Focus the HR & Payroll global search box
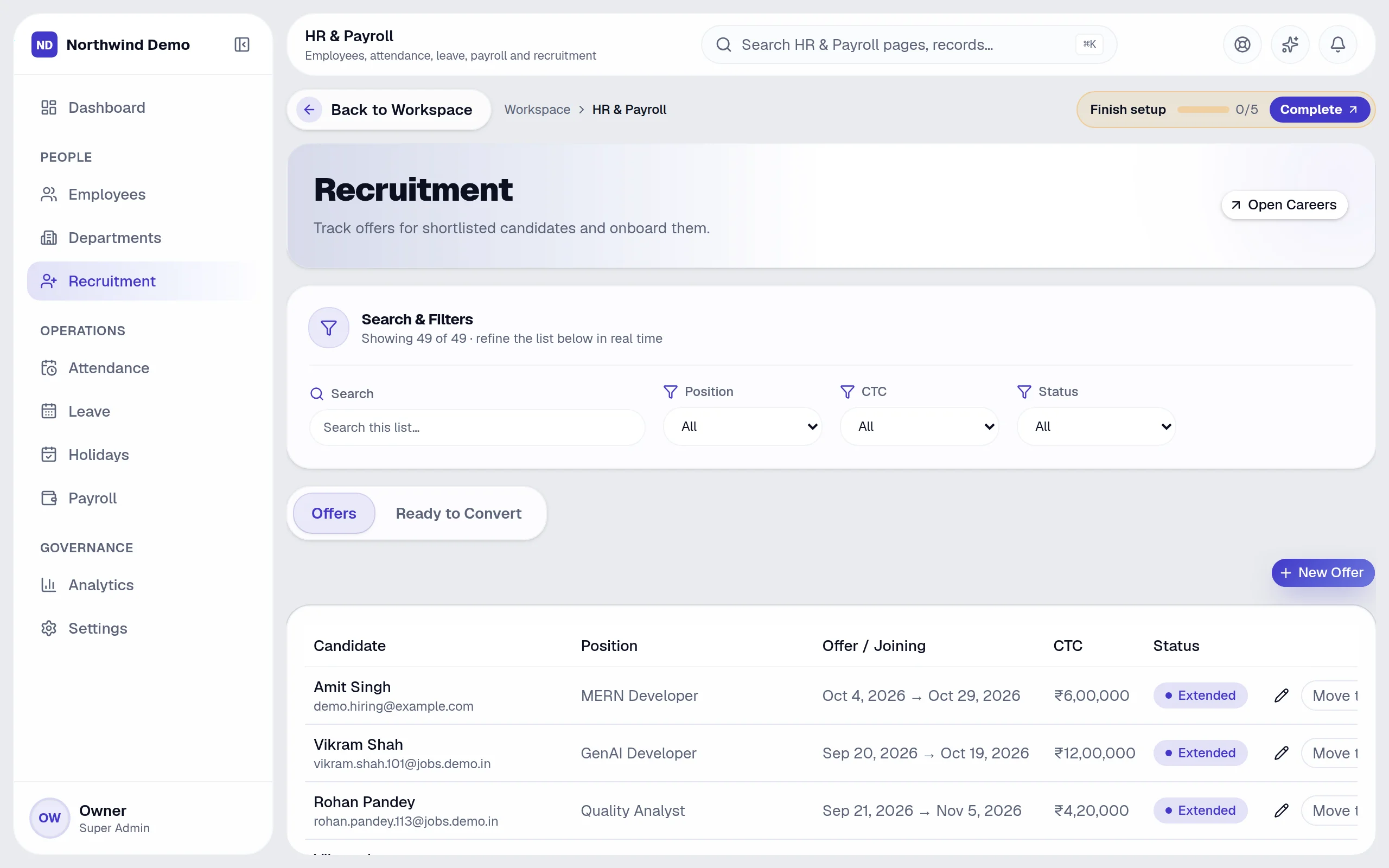The image size is (1389, 868). click(909, 44)
